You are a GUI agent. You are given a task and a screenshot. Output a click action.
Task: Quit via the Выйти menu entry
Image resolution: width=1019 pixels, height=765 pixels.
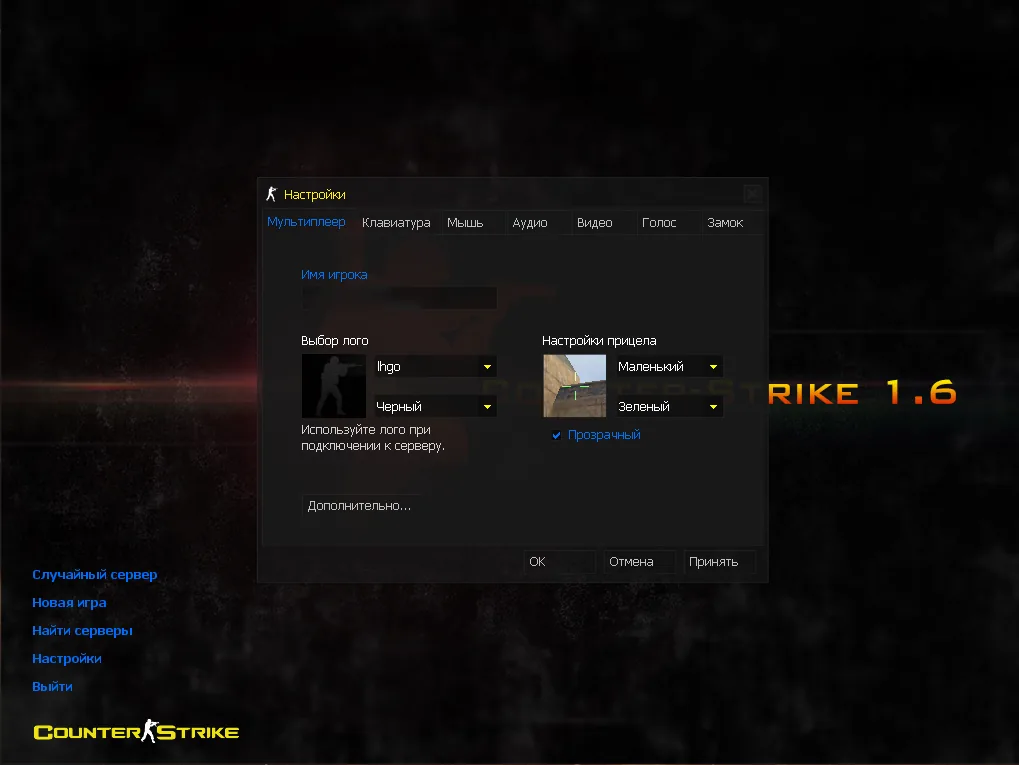coord(53,686)
